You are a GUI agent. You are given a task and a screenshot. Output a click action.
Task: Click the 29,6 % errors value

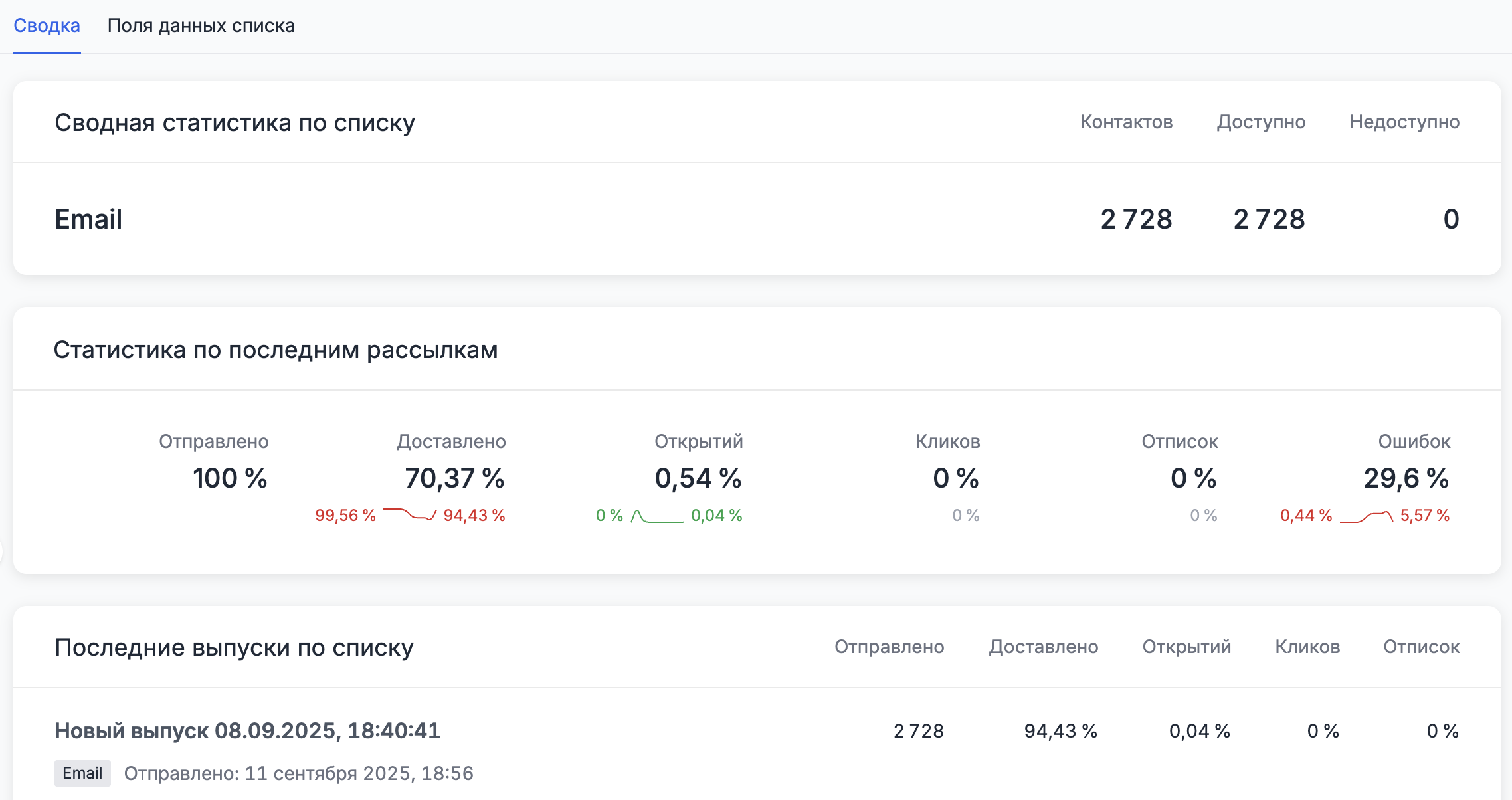click(x=1406, y=478)
